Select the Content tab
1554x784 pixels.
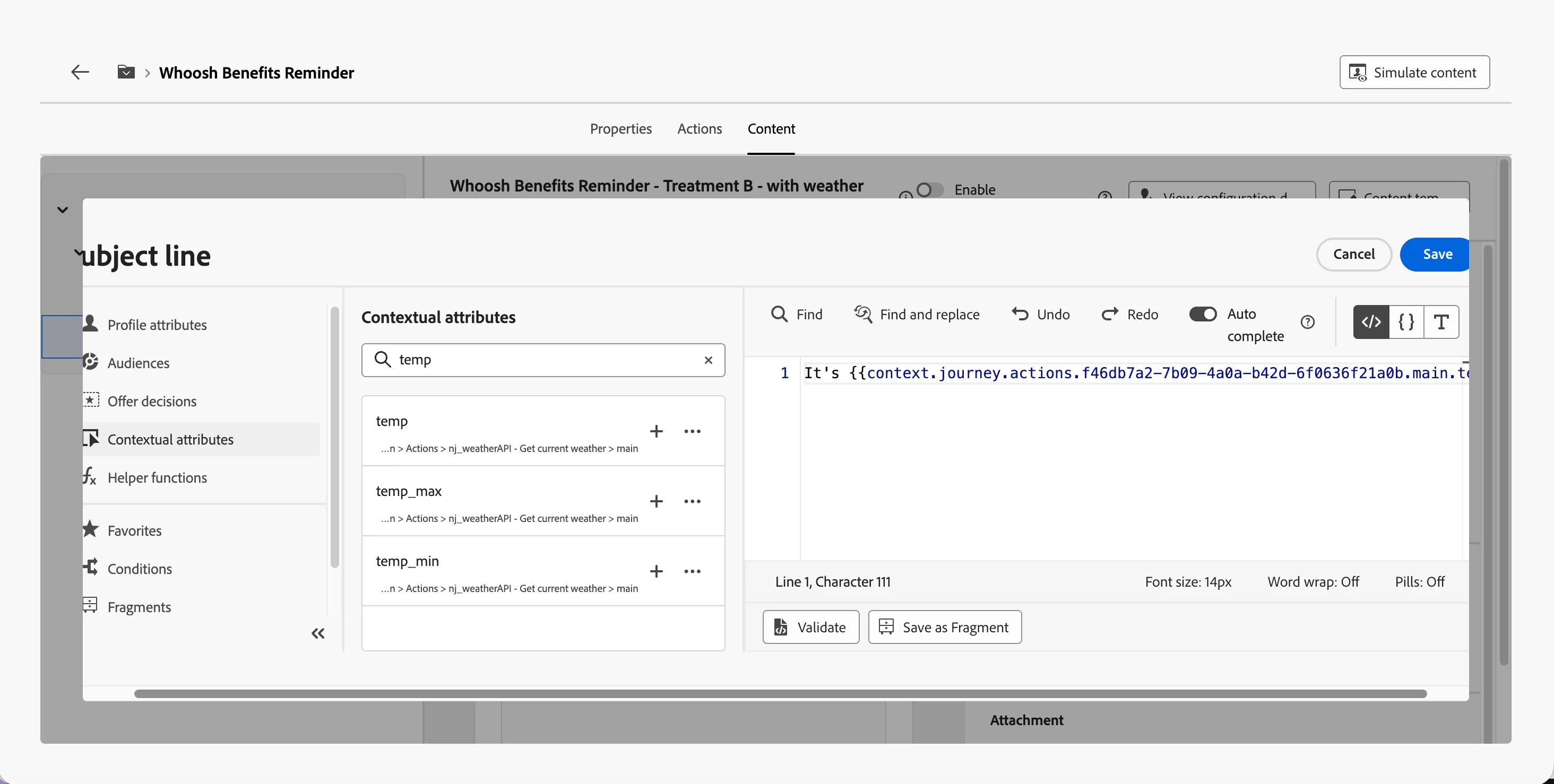pyautogui.click(x=771, y=128)
